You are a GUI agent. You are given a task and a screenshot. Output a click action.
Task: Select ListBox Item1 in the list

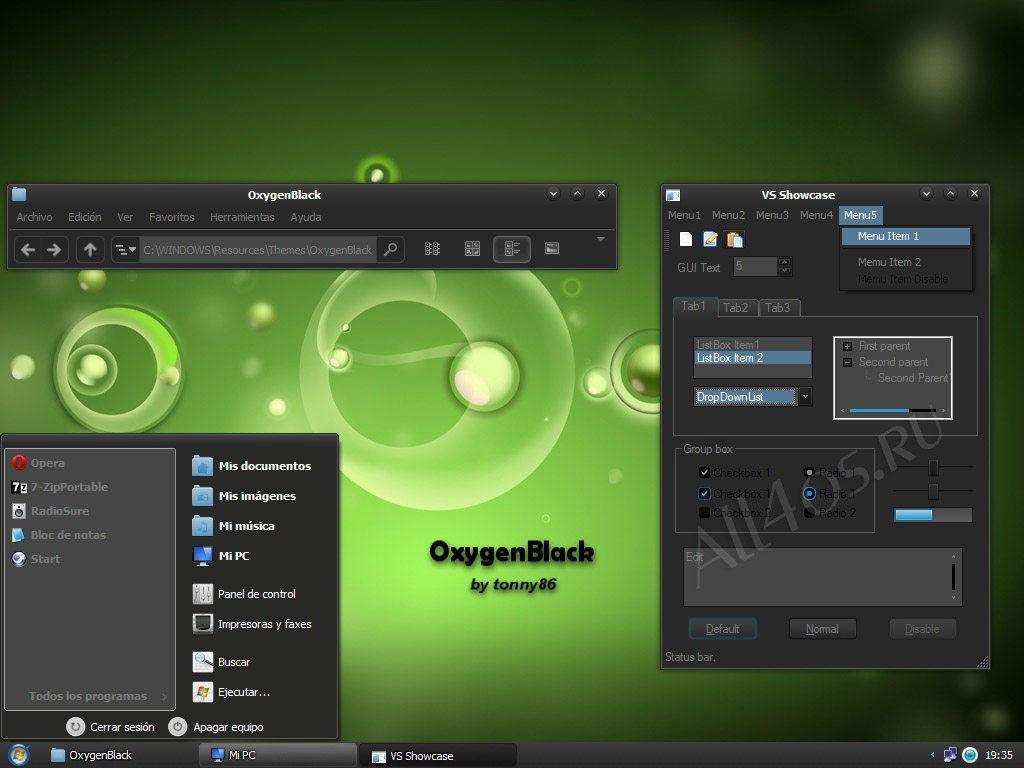752,345
